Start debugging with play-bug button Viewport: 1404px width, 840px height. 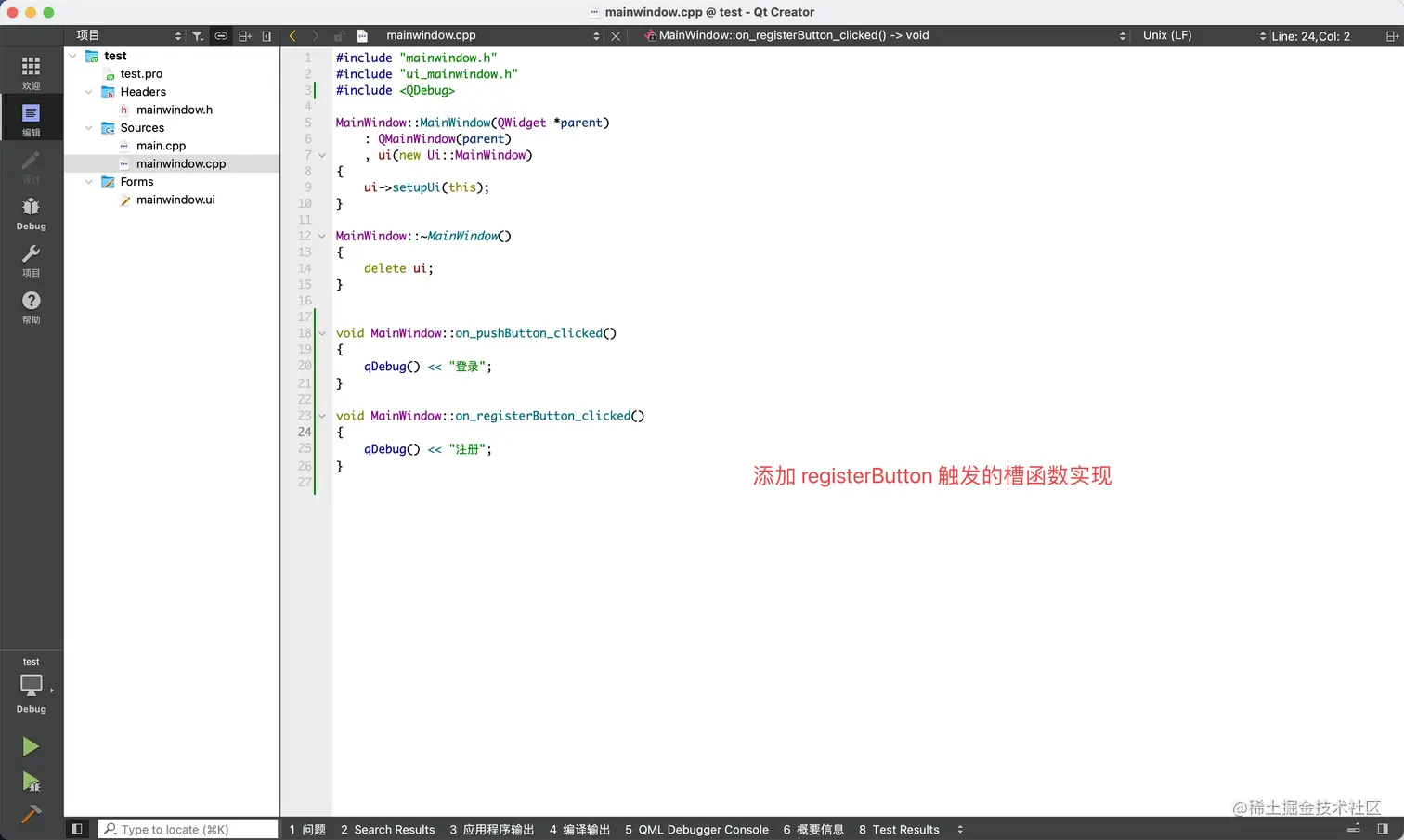(x=31, y=782)
